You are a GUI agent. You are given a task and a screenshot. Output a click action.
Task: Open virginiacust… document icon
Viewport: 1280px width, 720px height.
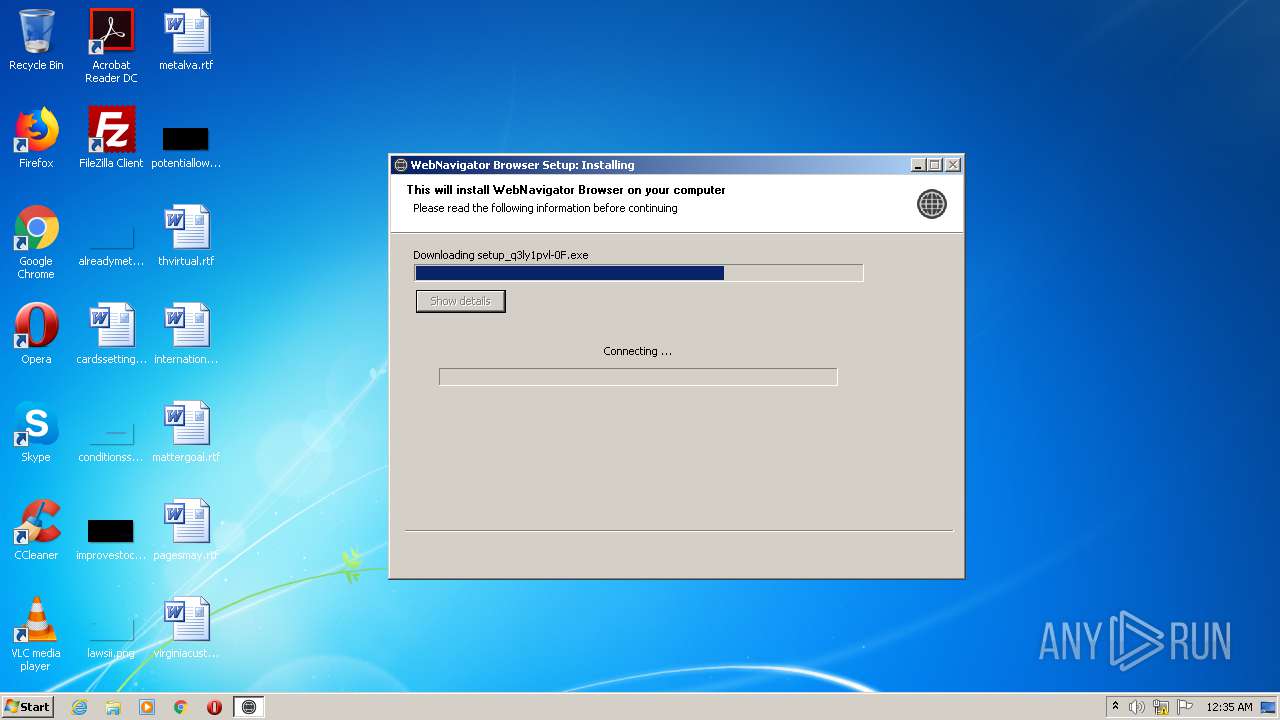tap(186, 629)
